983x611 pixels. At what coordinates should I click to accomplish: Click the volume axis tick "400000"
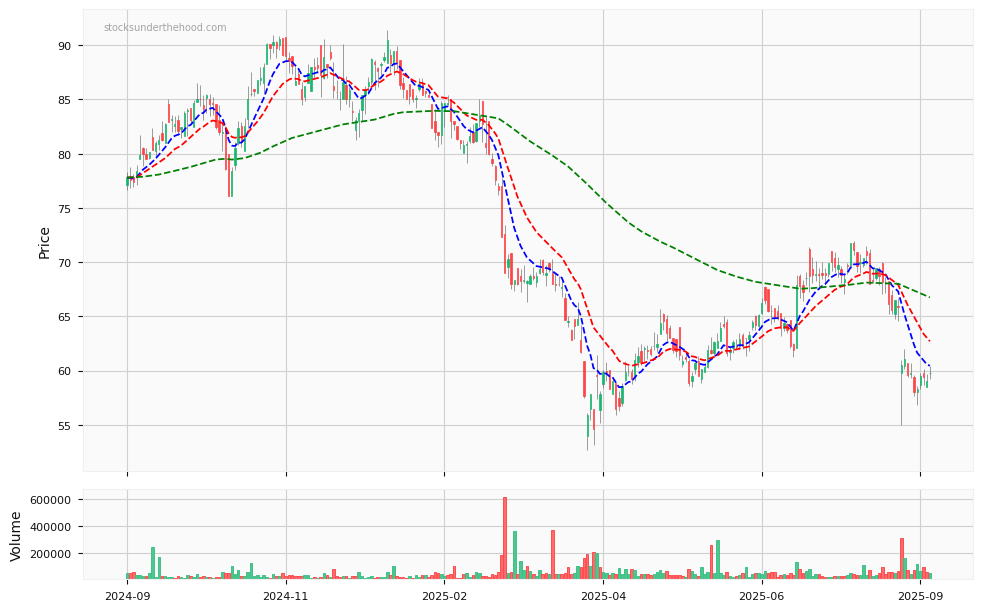pyautogui.click(x=51, y=527)
